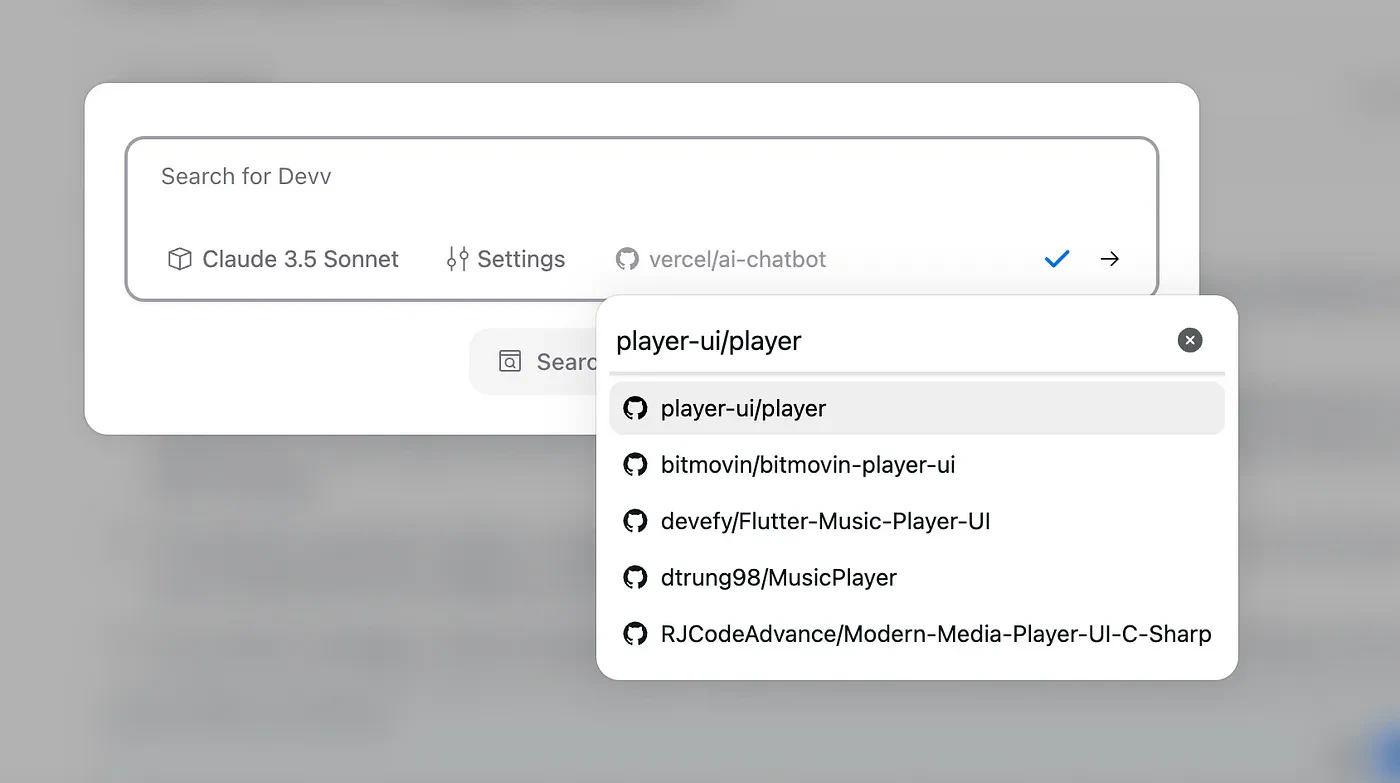
Task: Clear the repository search text
Action: point(1190,341)
